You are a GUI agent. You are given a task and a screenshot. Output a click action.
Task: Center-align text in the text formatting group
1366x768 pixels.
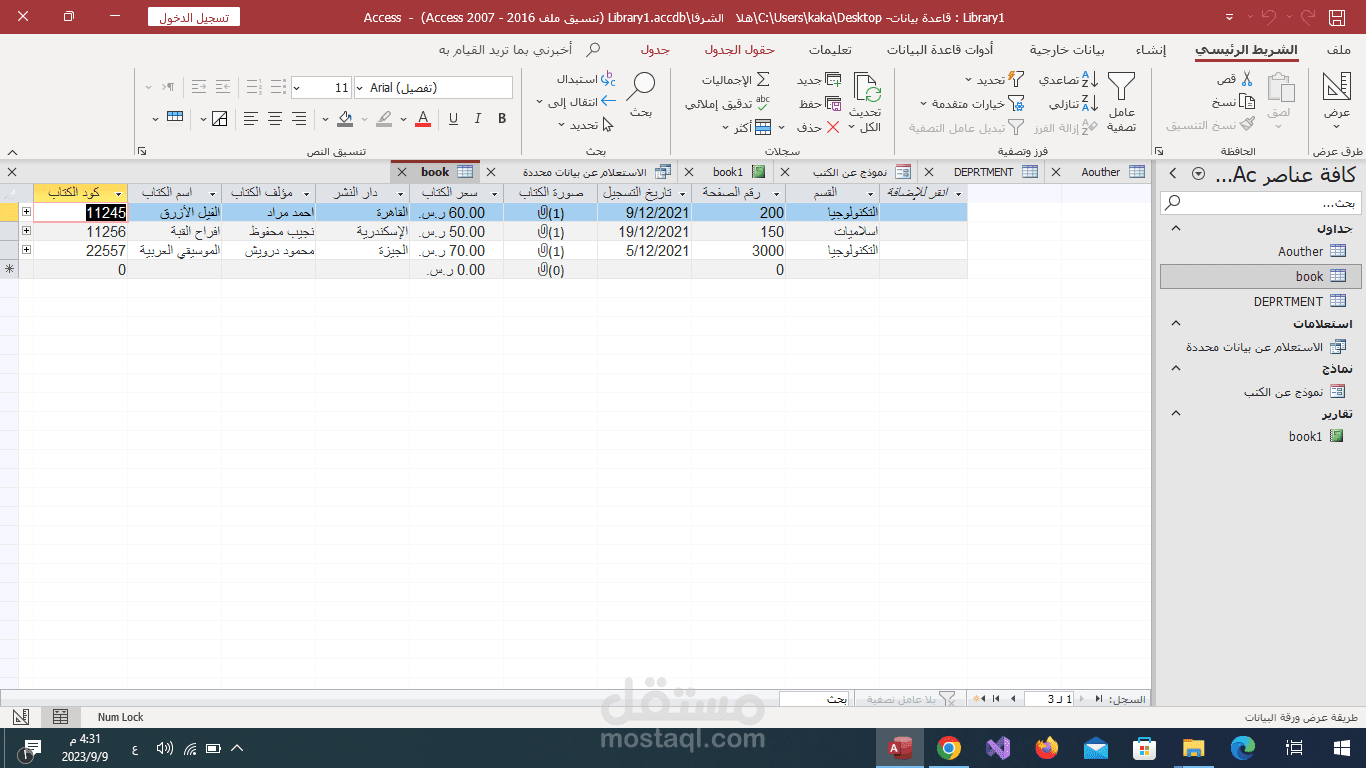click(275, 119)
